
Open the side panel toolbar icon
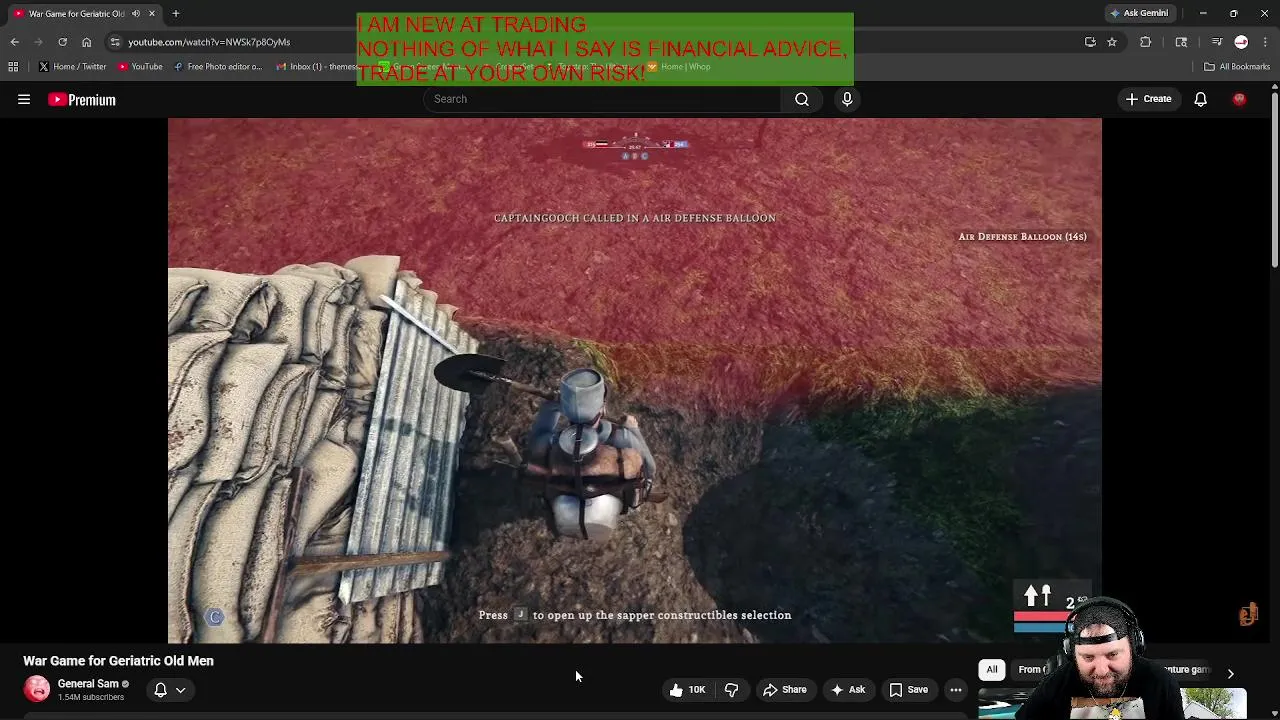tap(1181, 42)
